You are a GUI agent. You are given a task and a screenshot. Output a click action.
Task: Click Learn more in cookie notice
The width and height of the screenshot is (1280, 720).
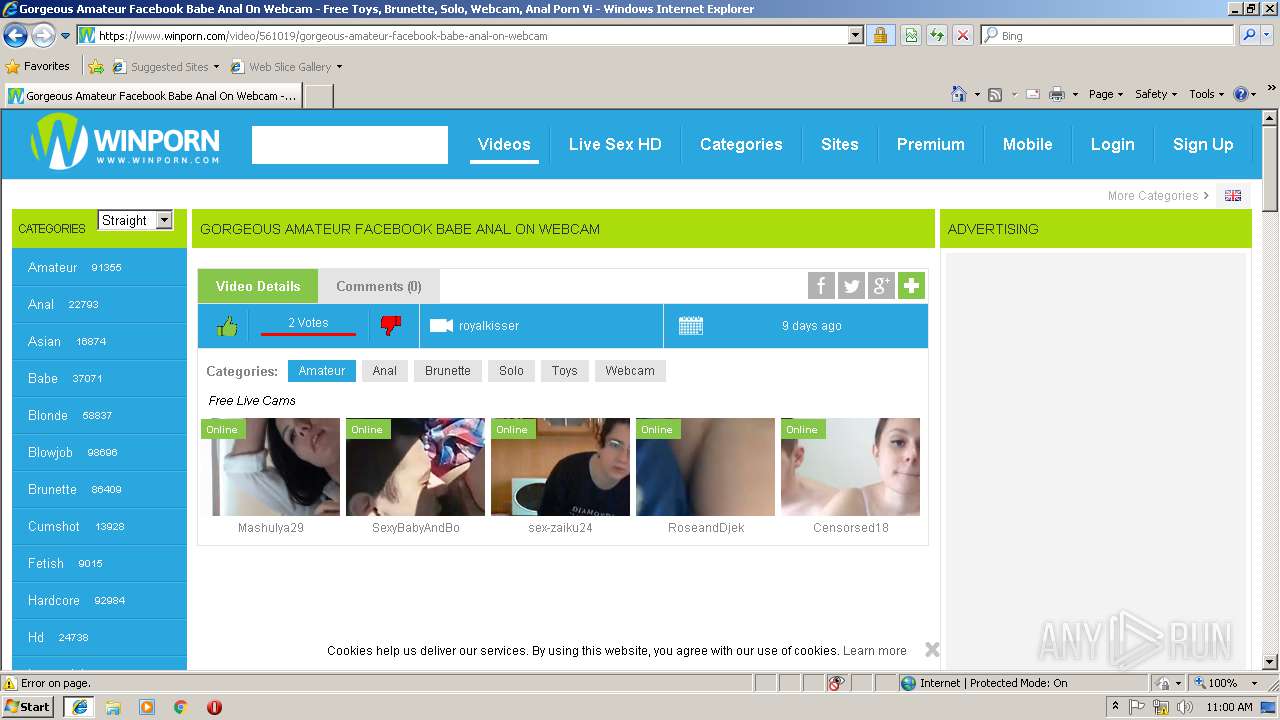[875, 651]
